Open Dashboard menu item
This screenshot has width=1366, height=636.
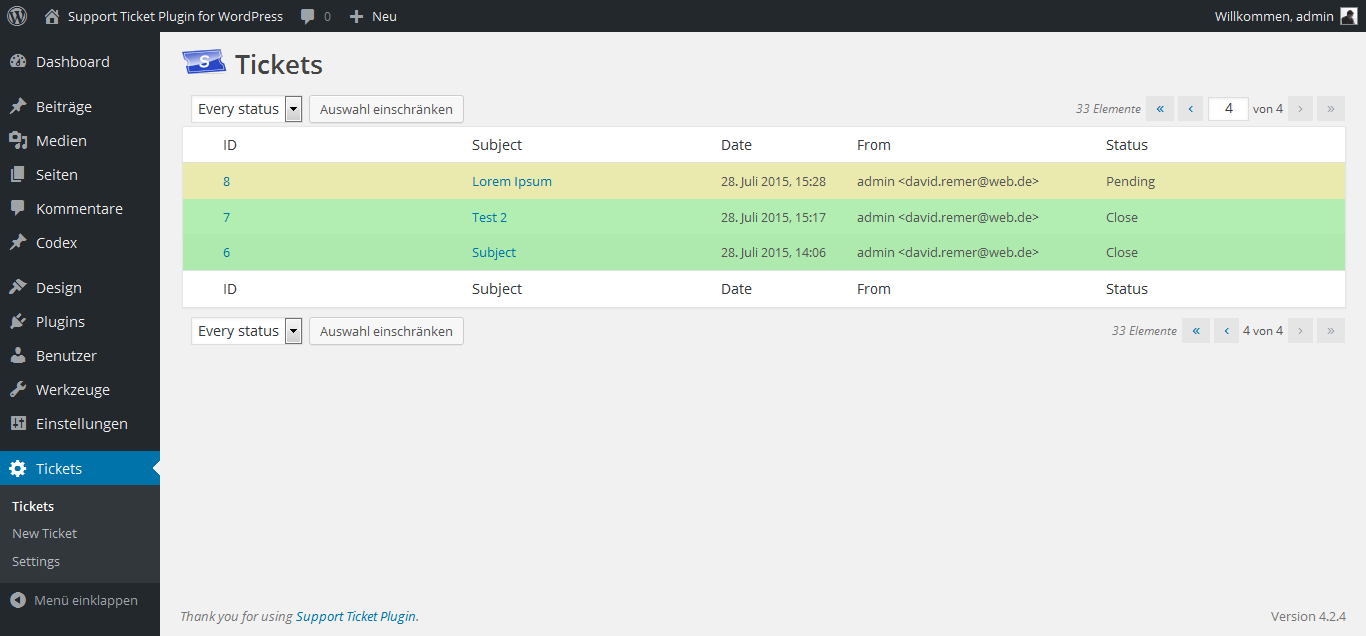coord(80,62)
